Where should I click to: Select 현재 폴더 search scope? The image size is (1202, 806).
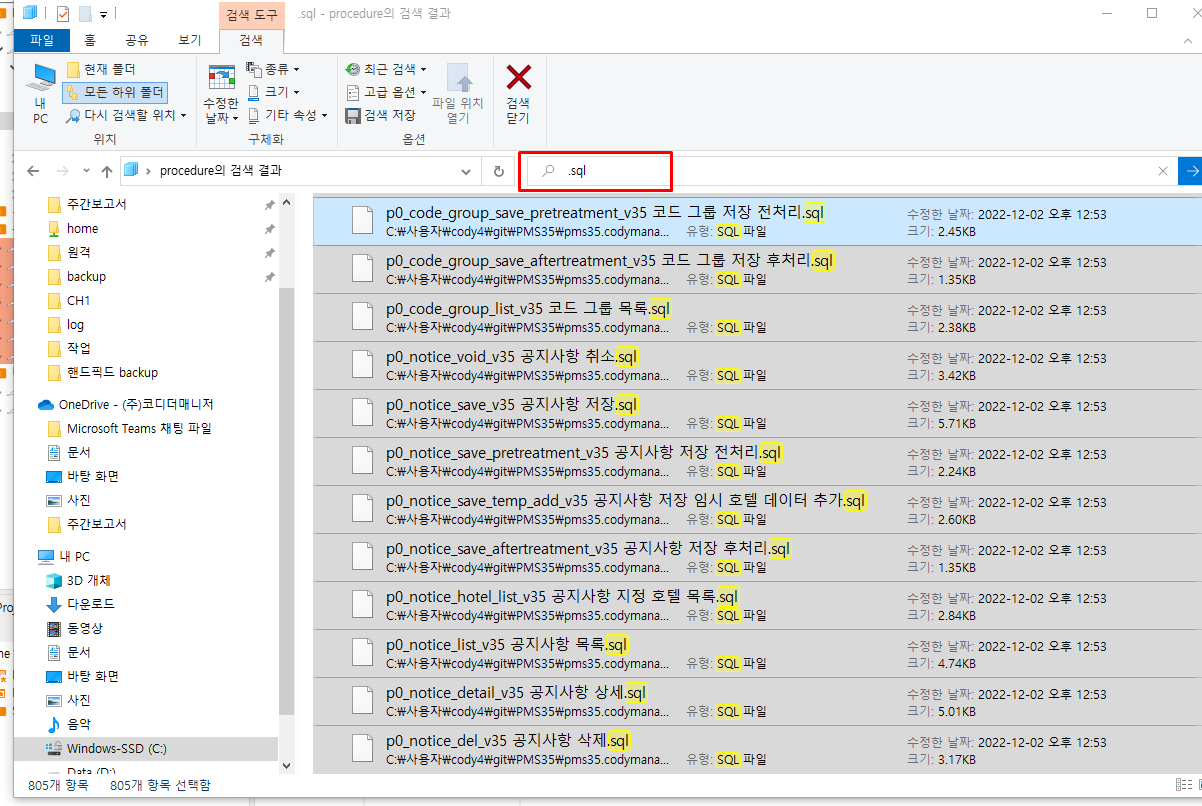(101, 69)
